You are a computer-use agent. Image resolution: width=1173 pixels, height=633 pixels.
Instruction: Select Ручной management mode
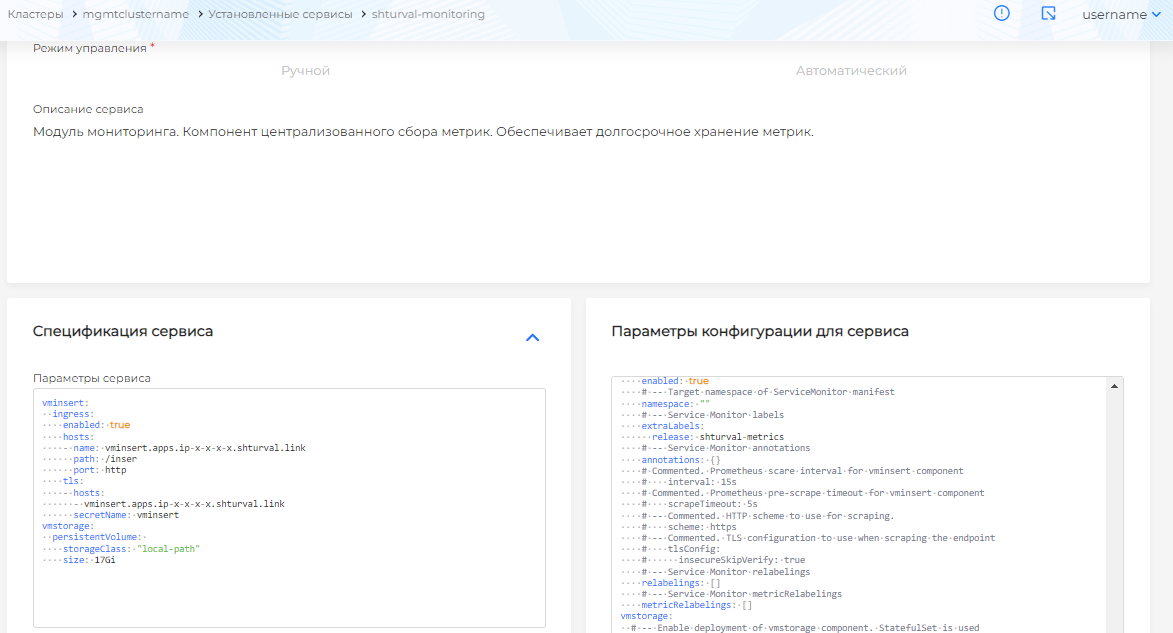305,71
